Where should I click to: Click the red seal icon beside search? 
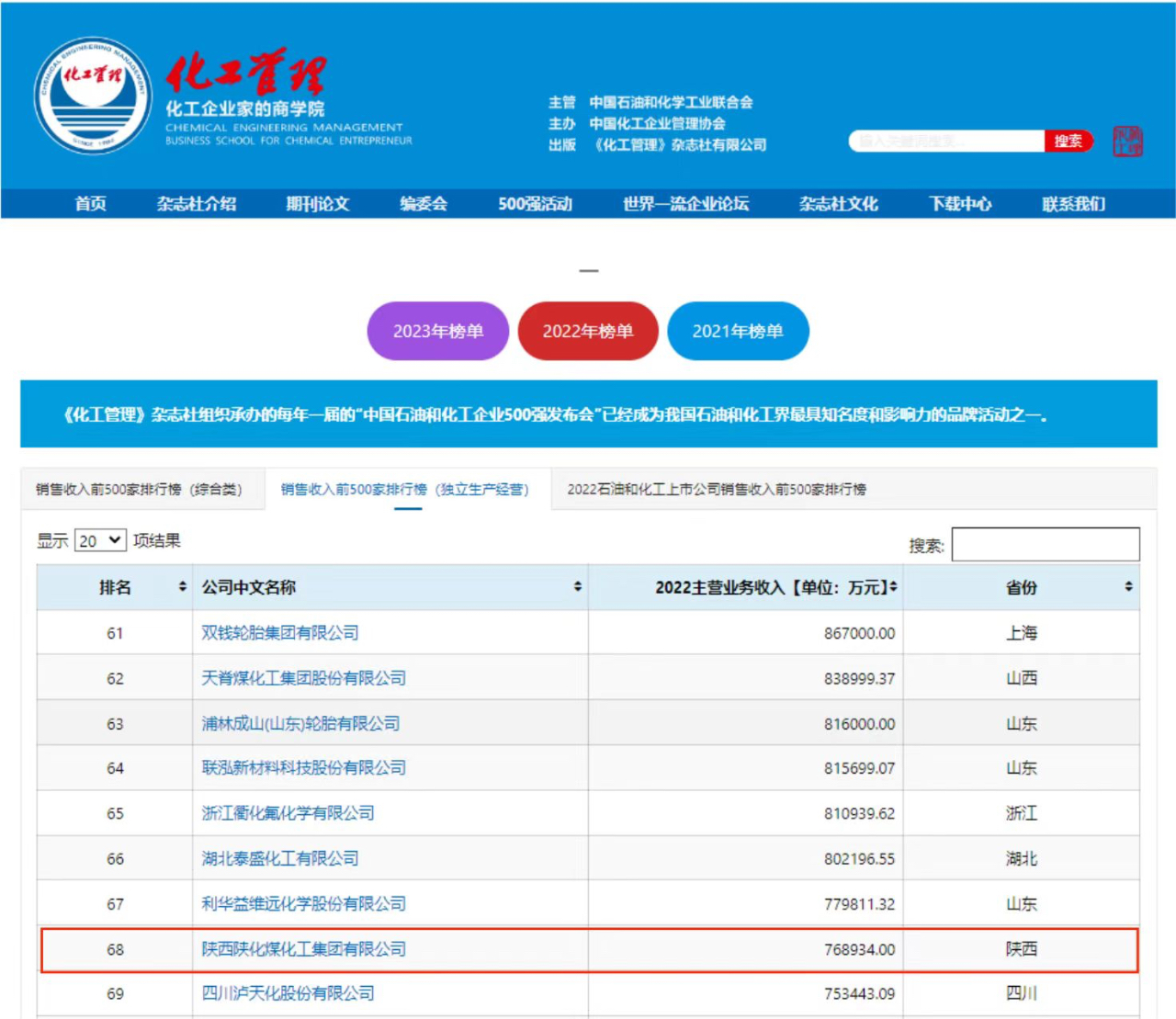[1127, 142]
